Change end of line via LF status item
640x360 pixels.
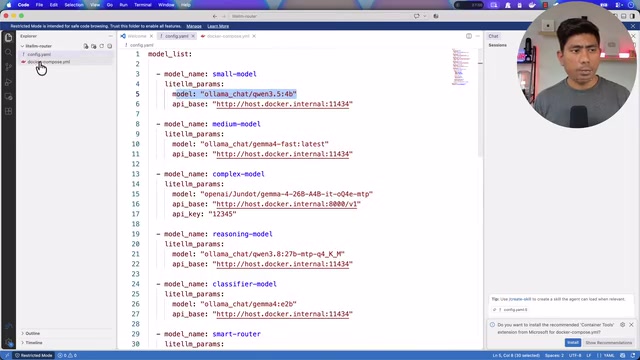point(589,355)
